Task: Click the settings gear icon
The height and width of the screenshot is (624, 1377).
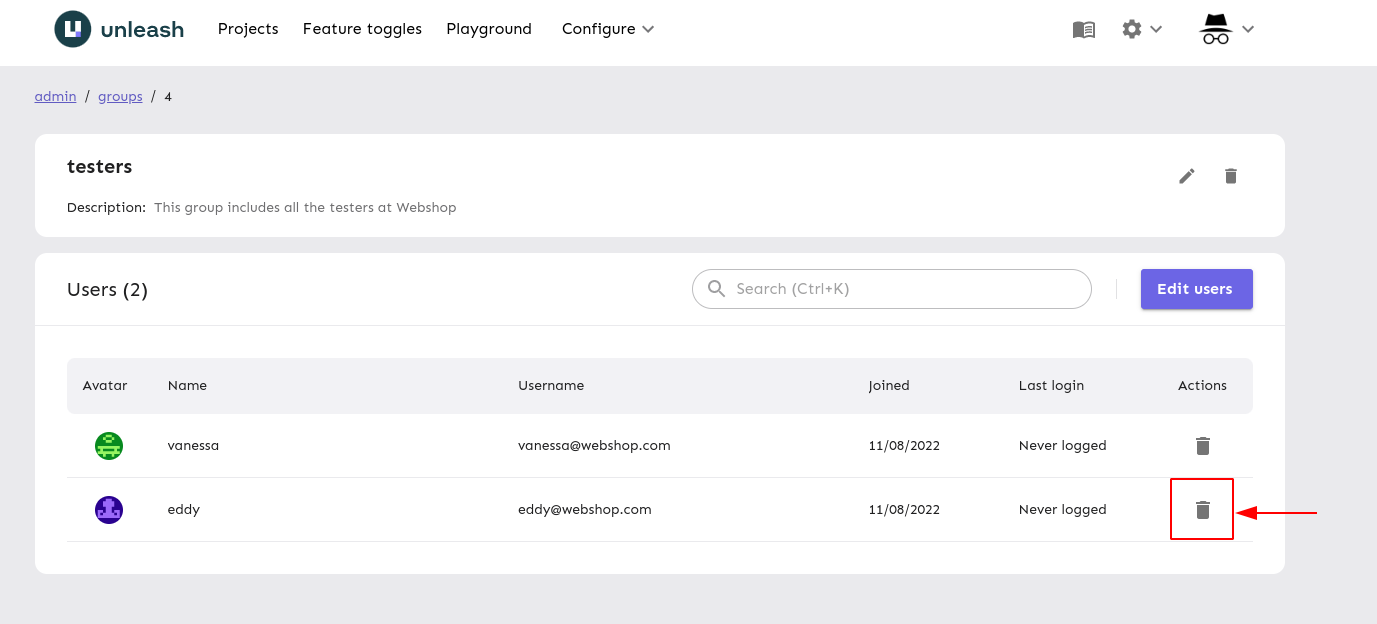Action: pos(1131,29)
